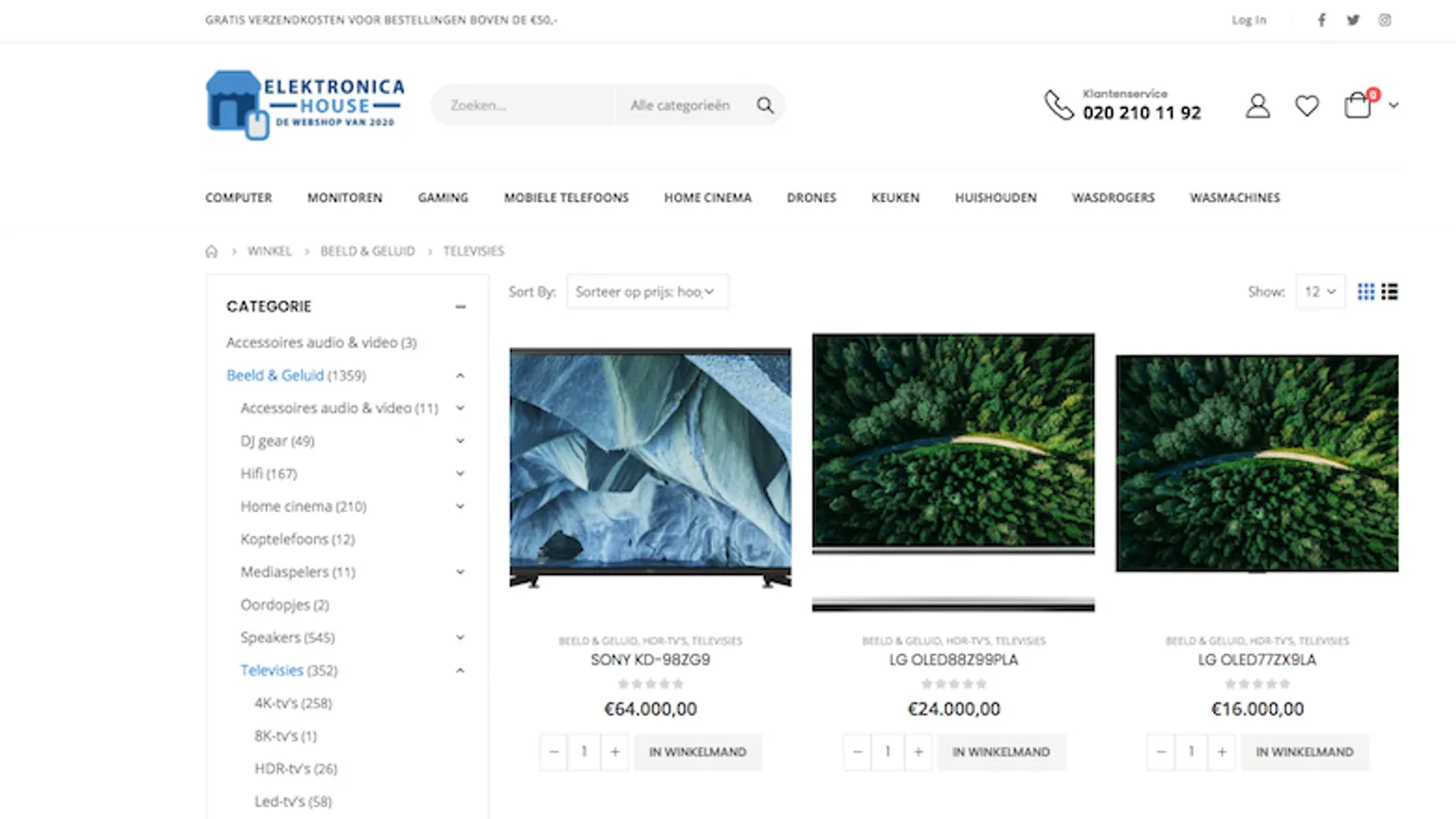Open the Facebook social link icon
Screen dimensions: 1456x819
pos(1321,20)
